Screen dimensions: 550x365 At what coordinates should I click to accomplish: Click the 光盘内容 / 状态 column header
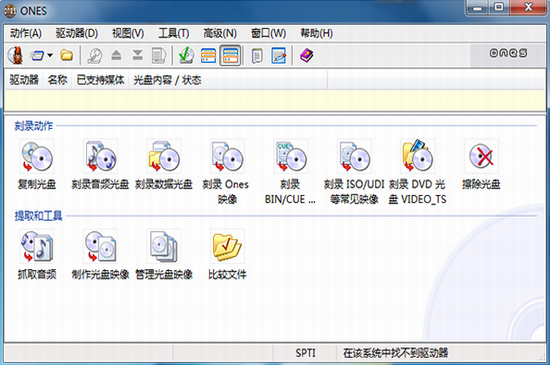click(x=228, y=80)
